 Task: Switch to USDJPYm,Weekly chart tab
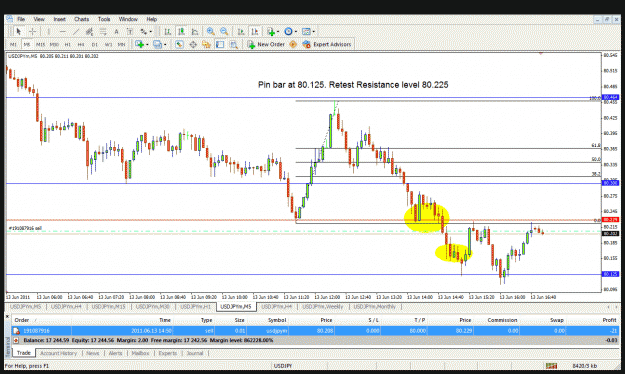(x=322, y=307)
